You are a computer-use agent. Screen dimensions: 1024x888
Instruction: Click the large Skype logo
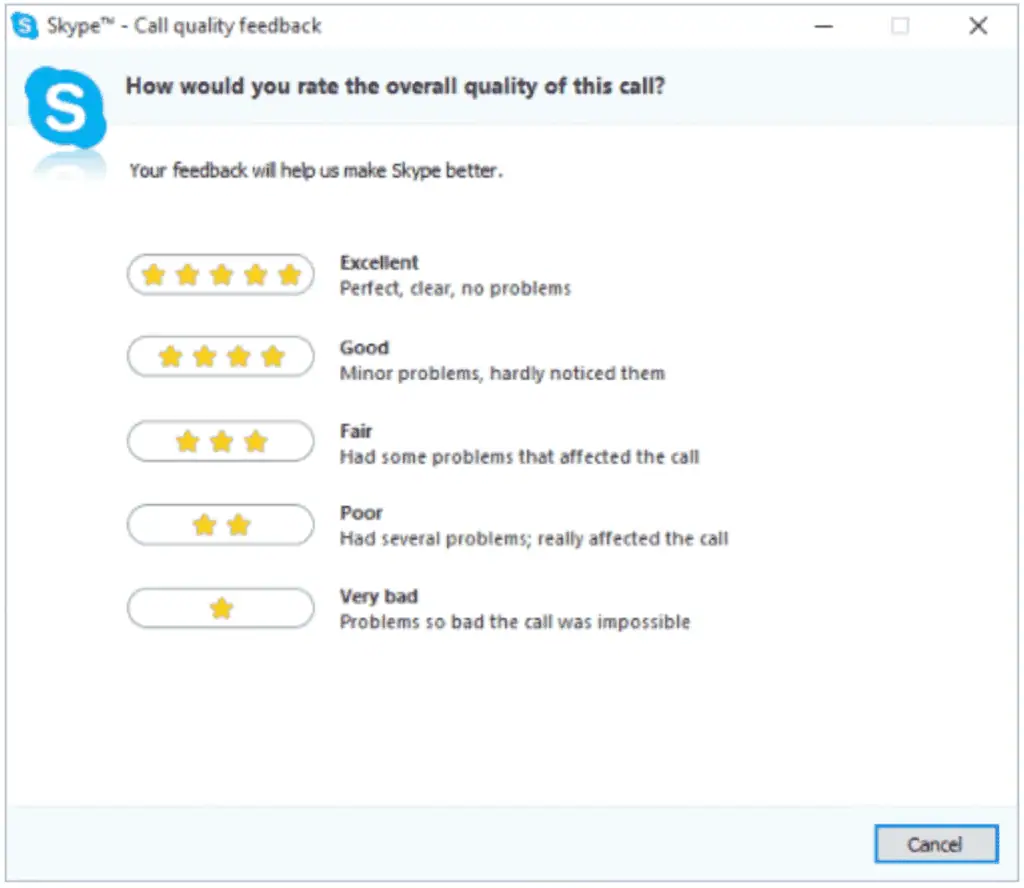point(65,109)
